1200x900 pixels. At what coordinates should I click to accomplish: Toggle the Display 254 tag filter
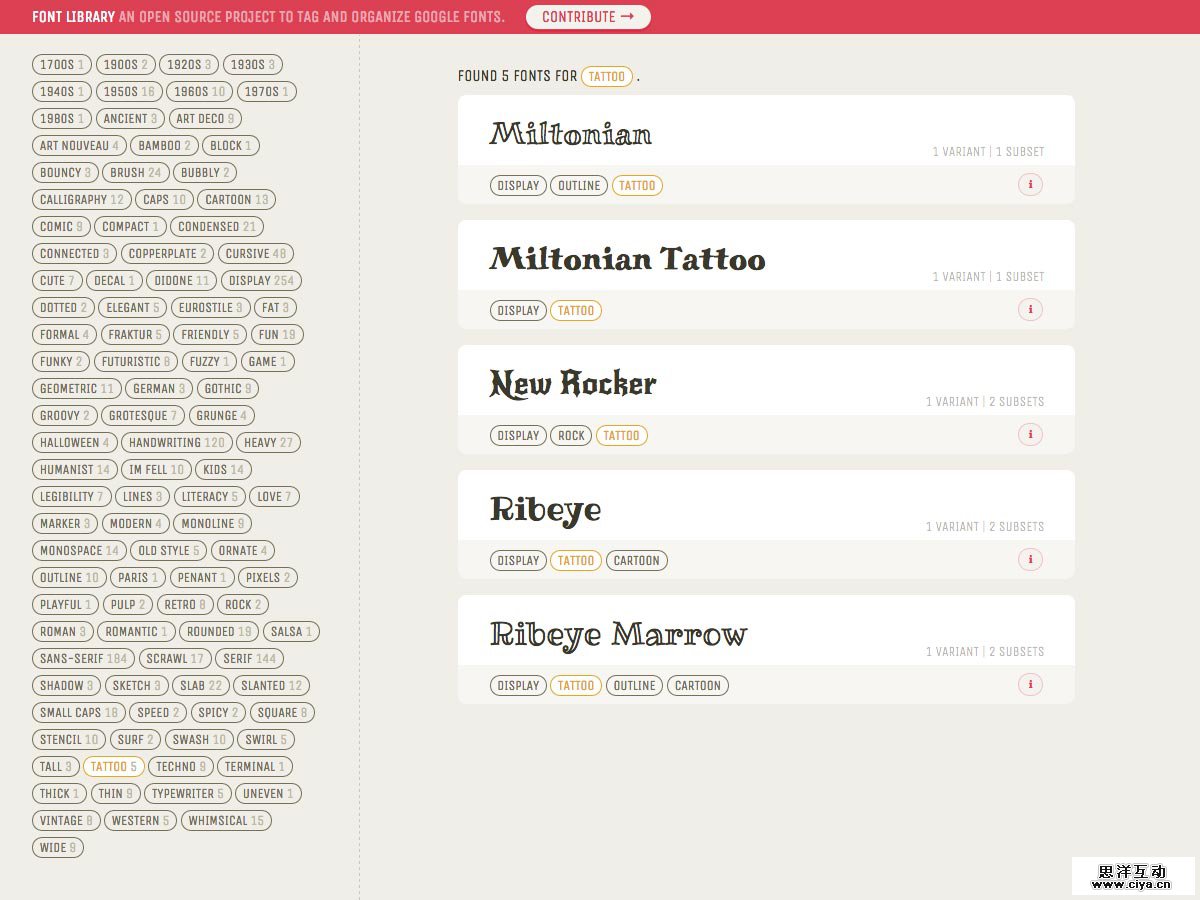[261, 281]
